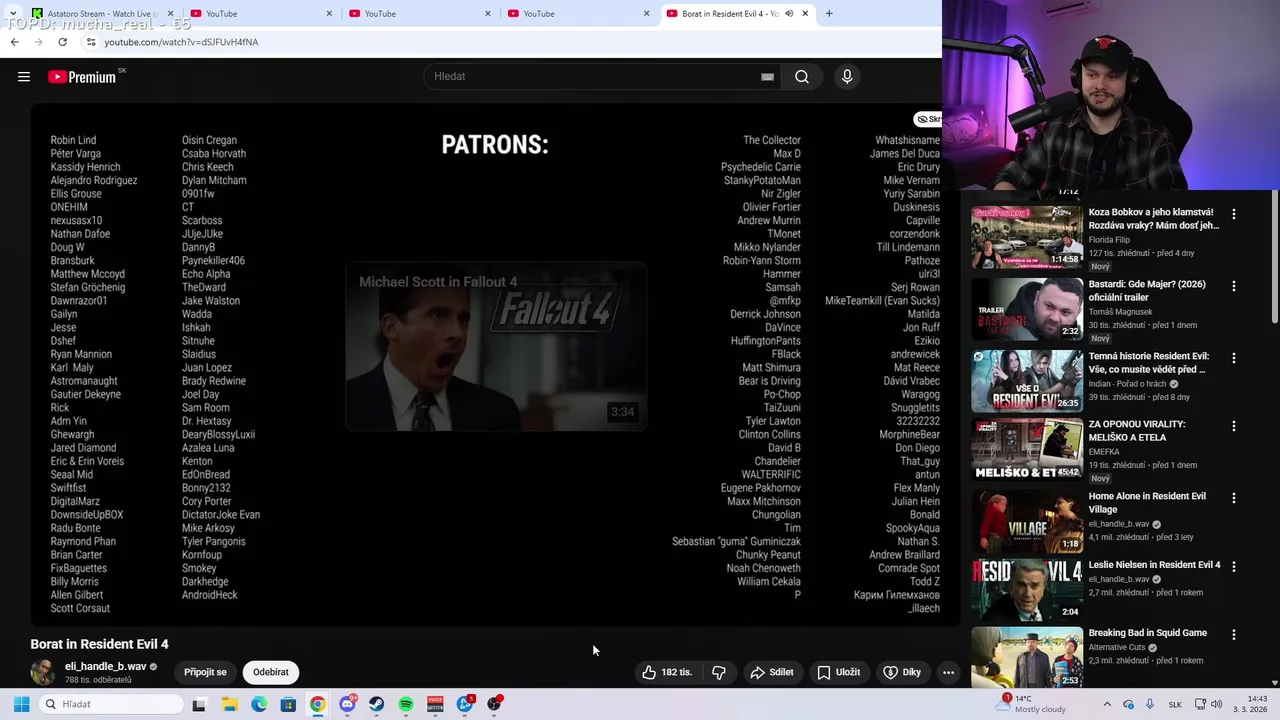
Task: Open options for ZA OPONOU VIRALITY video
Action: click(1234, 426)
